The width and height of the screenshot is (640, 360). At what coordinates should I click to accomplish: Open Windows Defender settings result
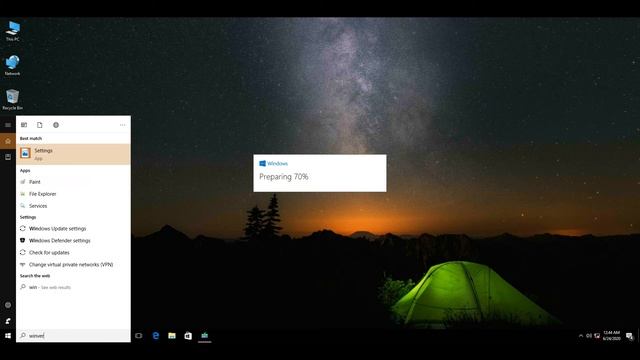pos(73,240)
